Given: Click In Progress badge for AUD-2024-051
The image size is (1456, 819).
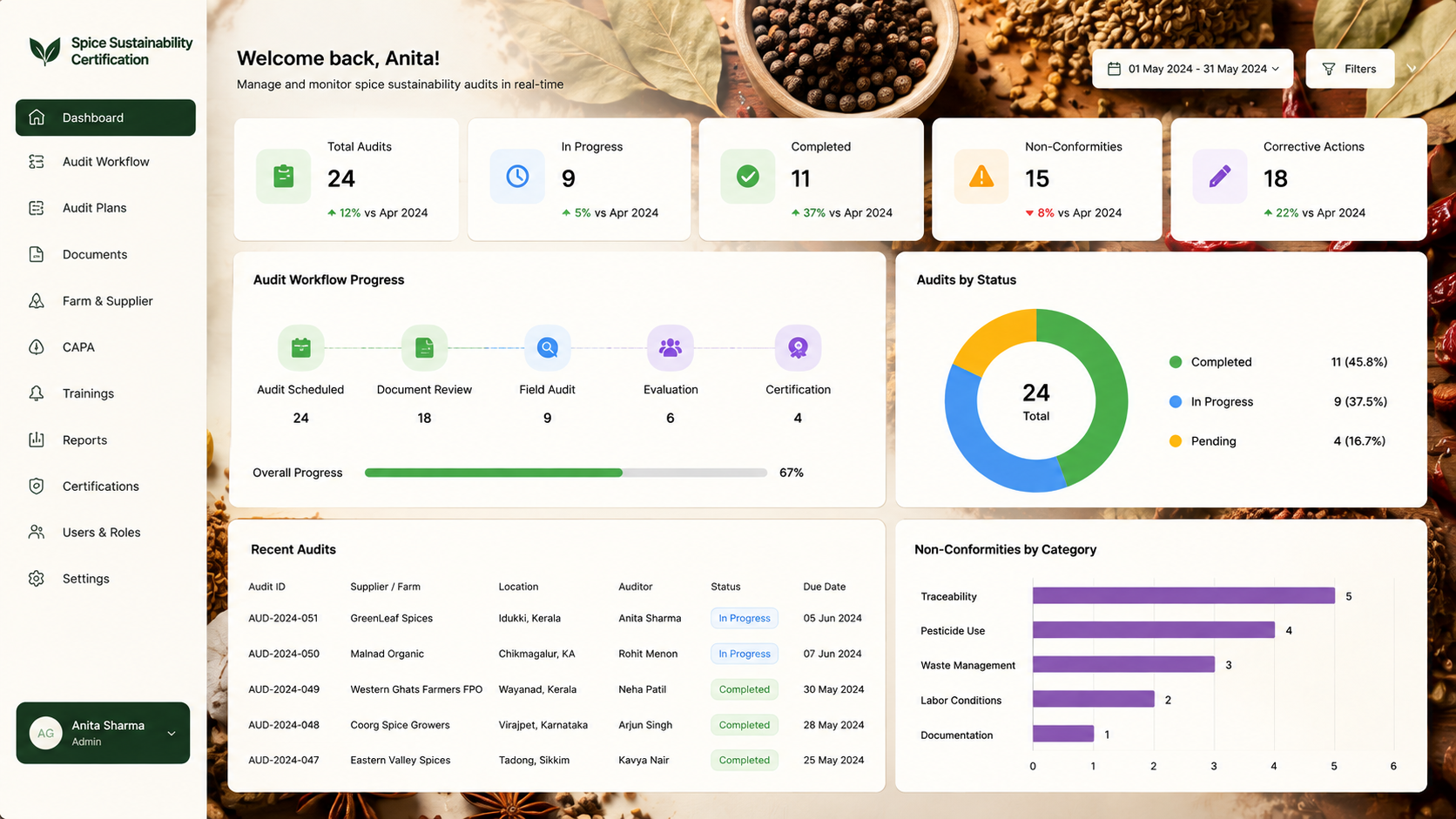Looking at the screenshot, I should click(x=745, y=618).
